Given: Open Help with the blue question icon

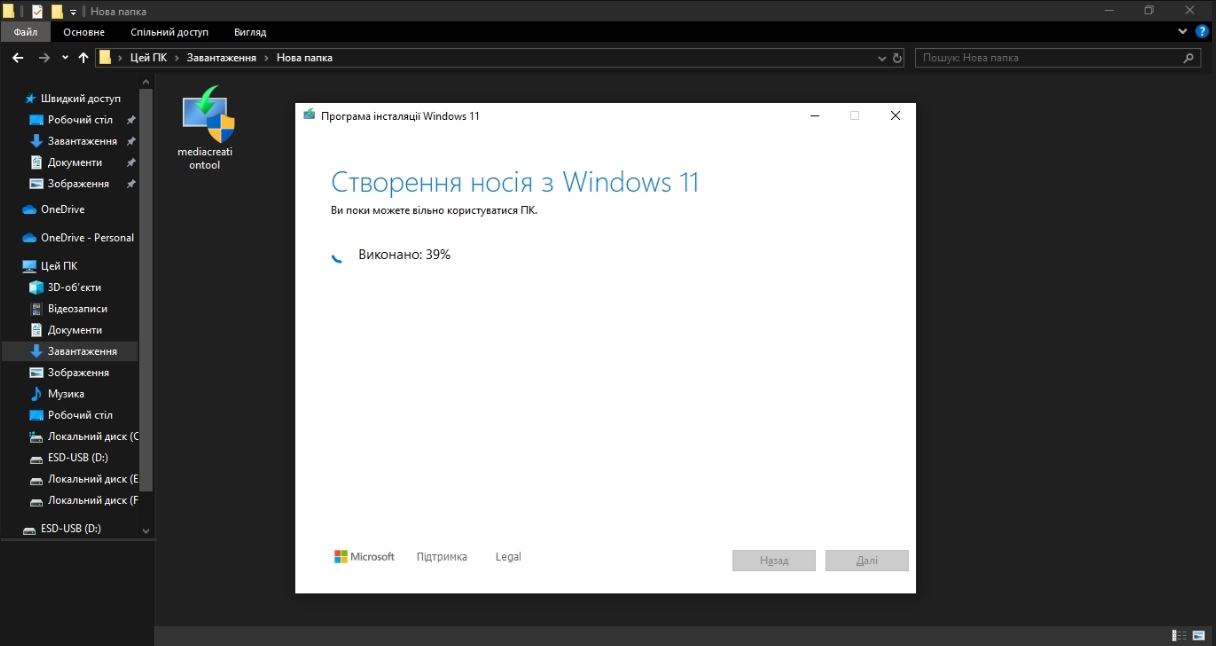Looking at the screenshot, I should [x=1202, y=32].
